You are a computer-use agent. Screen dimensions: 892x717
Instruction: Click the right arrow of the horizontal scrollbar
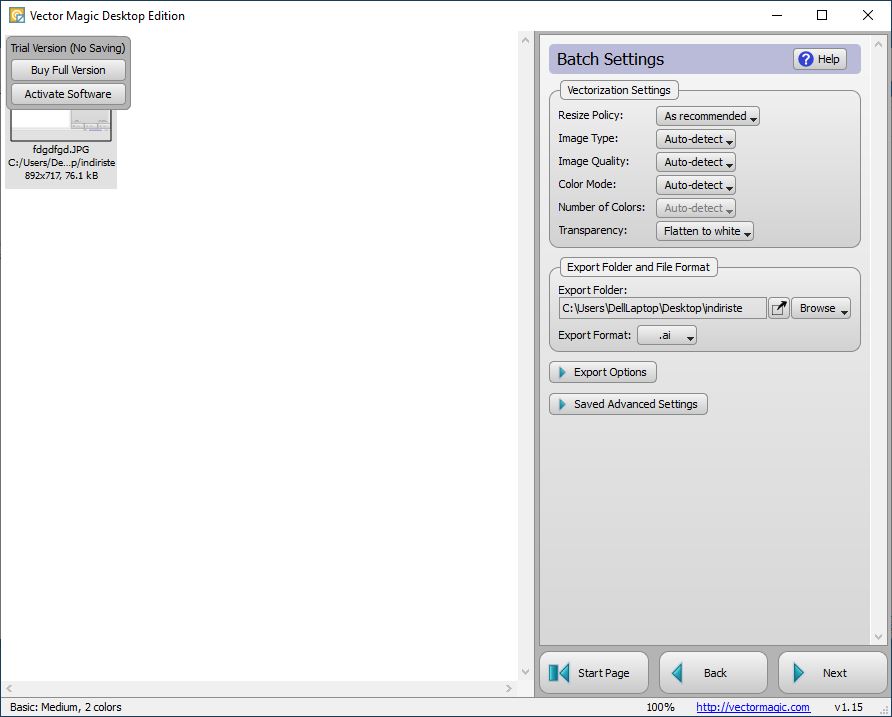pyautogui.click(x=509, y=689)
